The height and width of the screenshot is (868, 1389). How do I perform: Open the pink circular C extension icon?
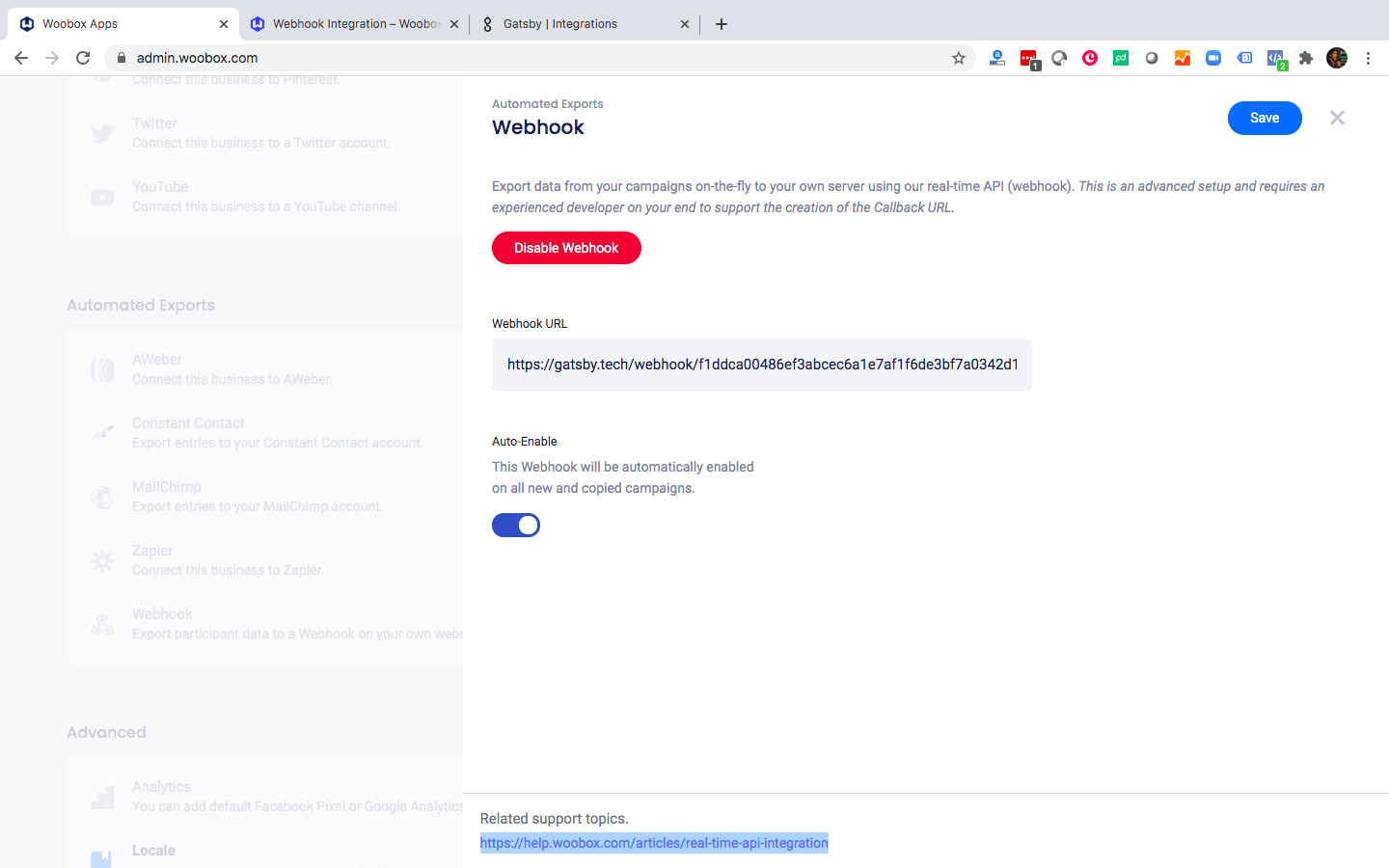click(x=1090, y=58)
